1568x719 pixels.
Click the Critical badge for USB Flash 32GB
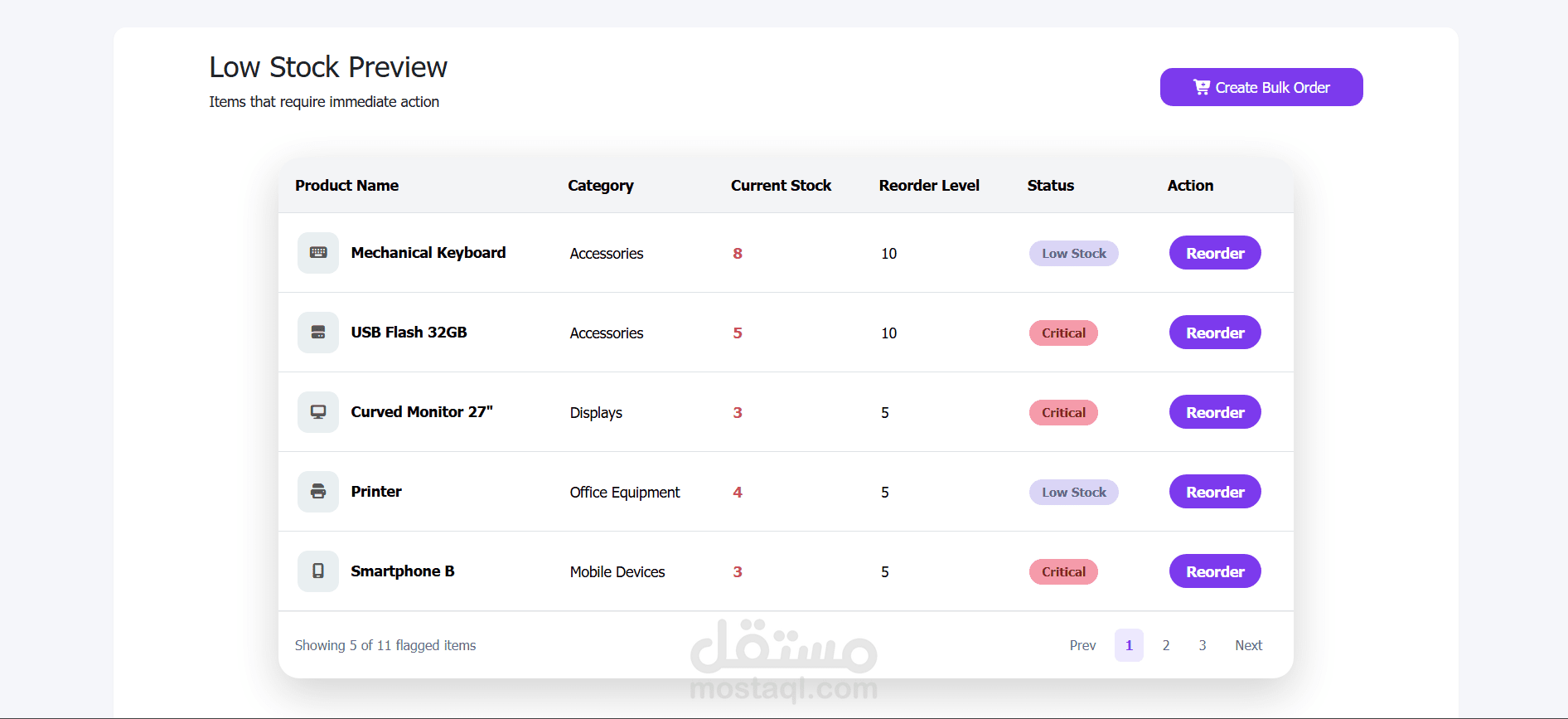point(1063,333)
